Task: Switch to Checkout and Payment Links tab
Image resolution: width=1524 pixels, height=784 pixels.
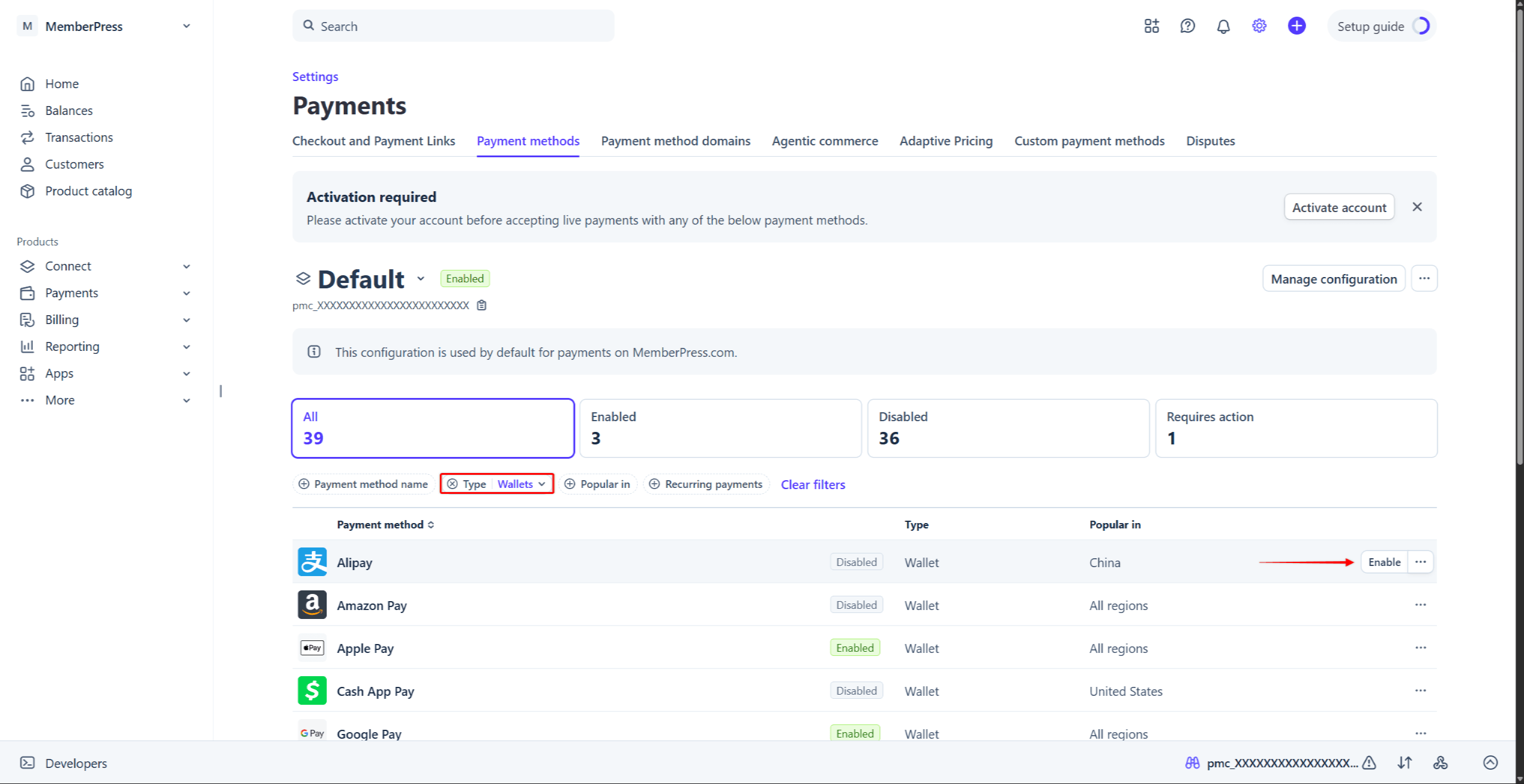Action: click(x=373, y=141)
